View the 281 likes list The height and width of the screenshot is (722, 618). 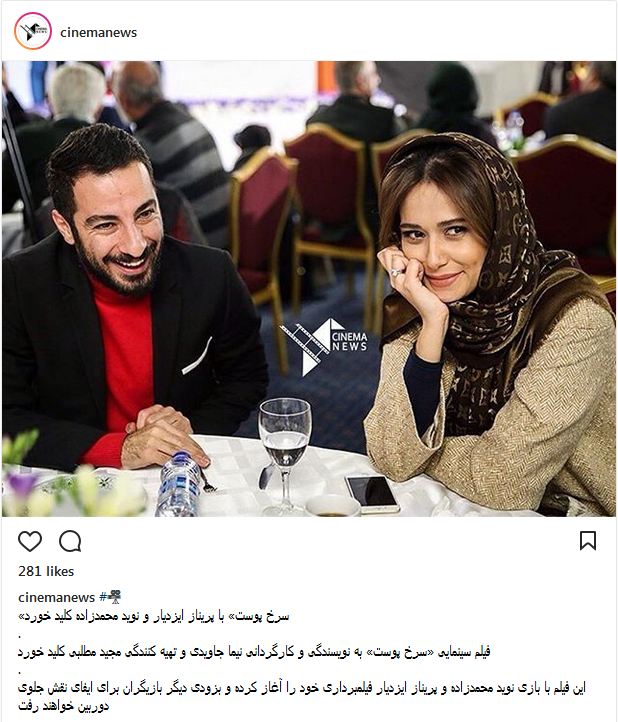pyautogui.click(x=46, y=571)
